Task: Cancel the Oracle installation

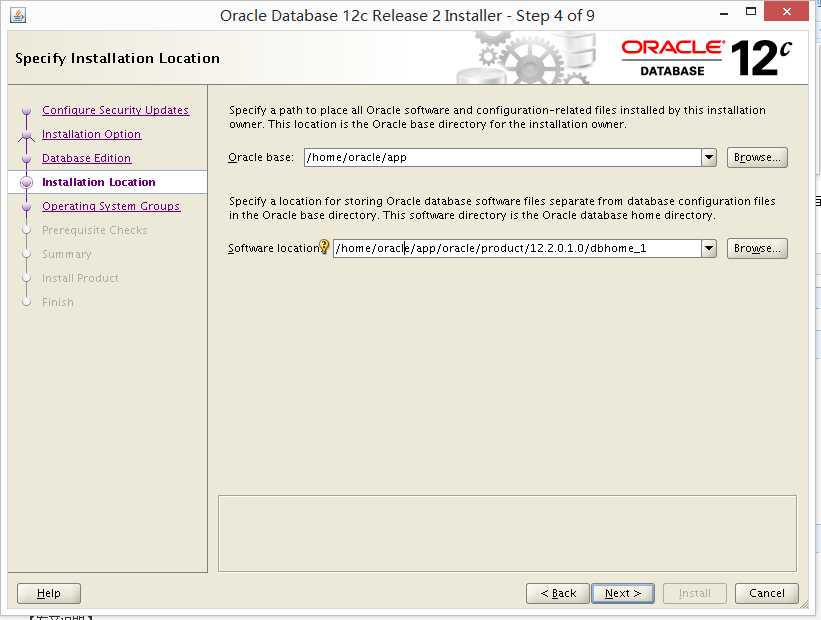Action: coord(767,593)
